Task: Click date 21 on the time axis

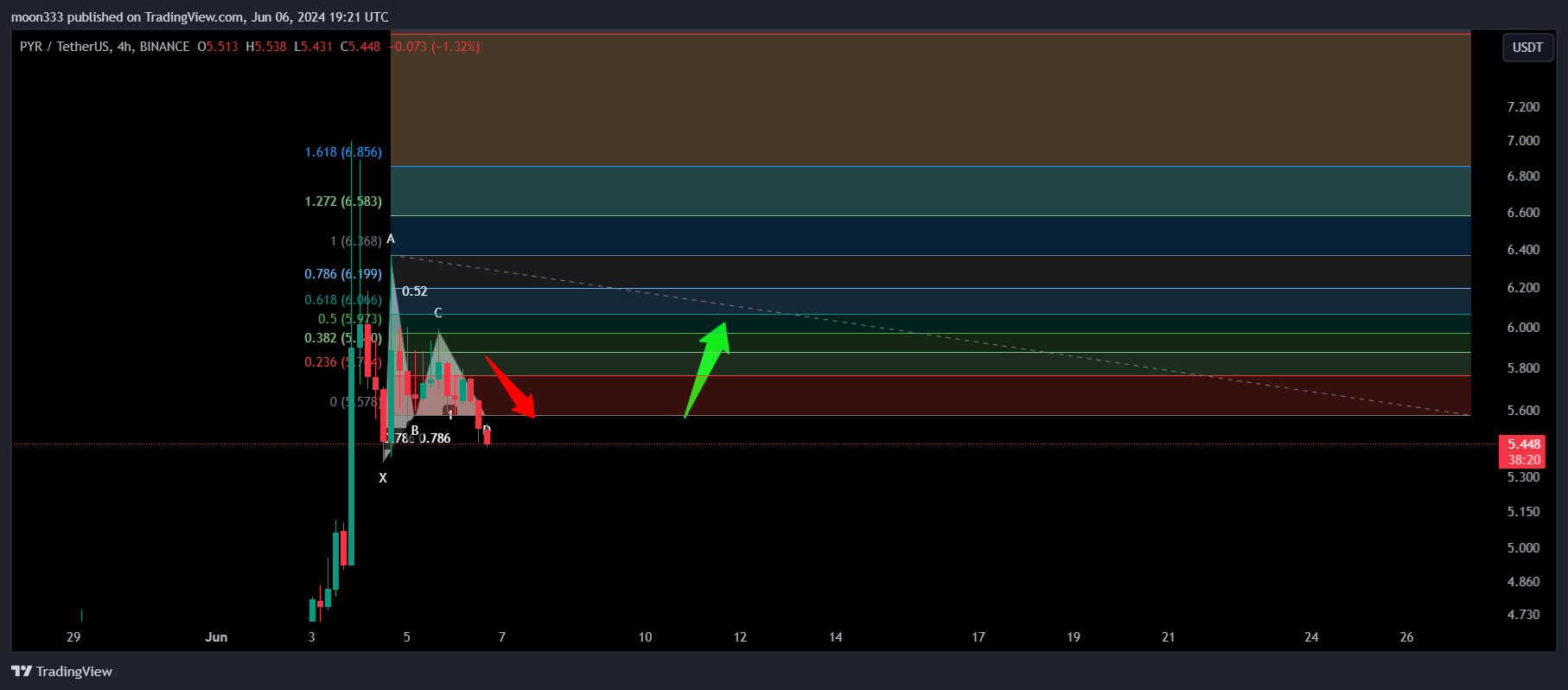Action: pos(1168,637)
